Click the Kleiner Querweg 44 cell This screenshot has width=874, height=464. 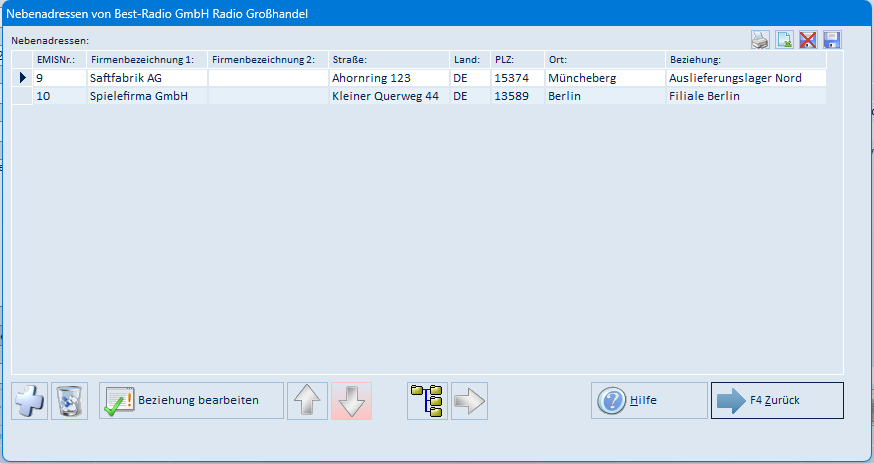(389, 96)
